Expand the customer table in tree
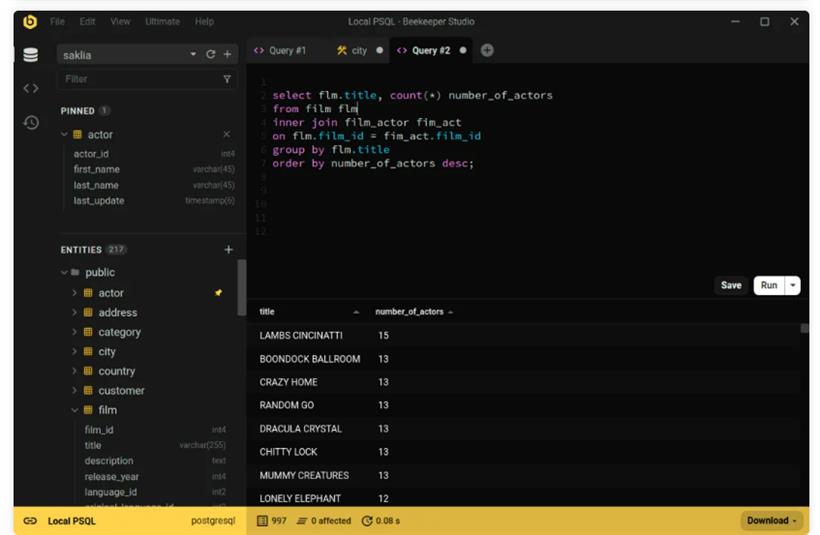This screenshot has height=535, width=820. [x=74, y=390]
